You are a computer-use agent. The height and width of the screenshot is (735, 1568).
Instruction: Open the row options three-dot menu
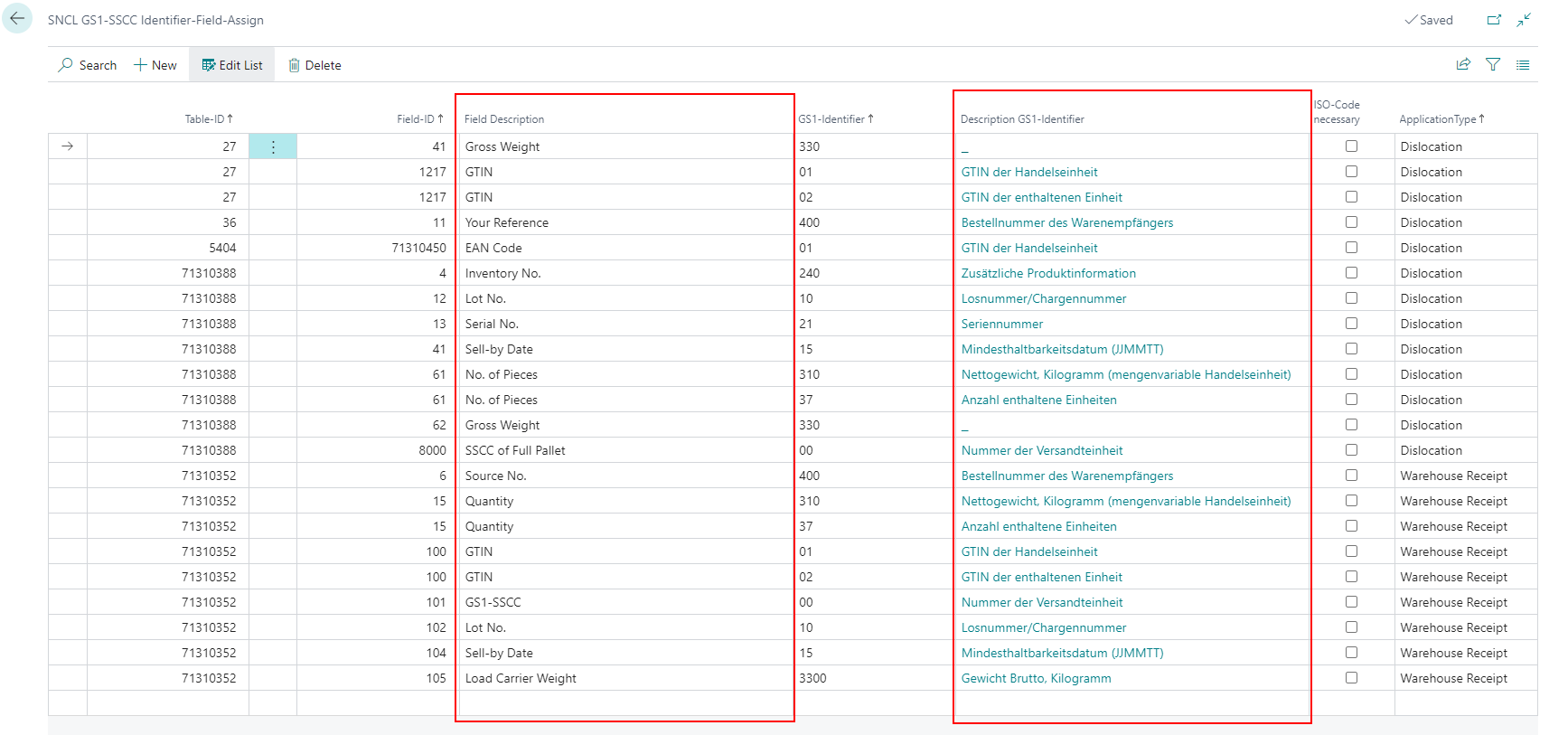[273, 146]
